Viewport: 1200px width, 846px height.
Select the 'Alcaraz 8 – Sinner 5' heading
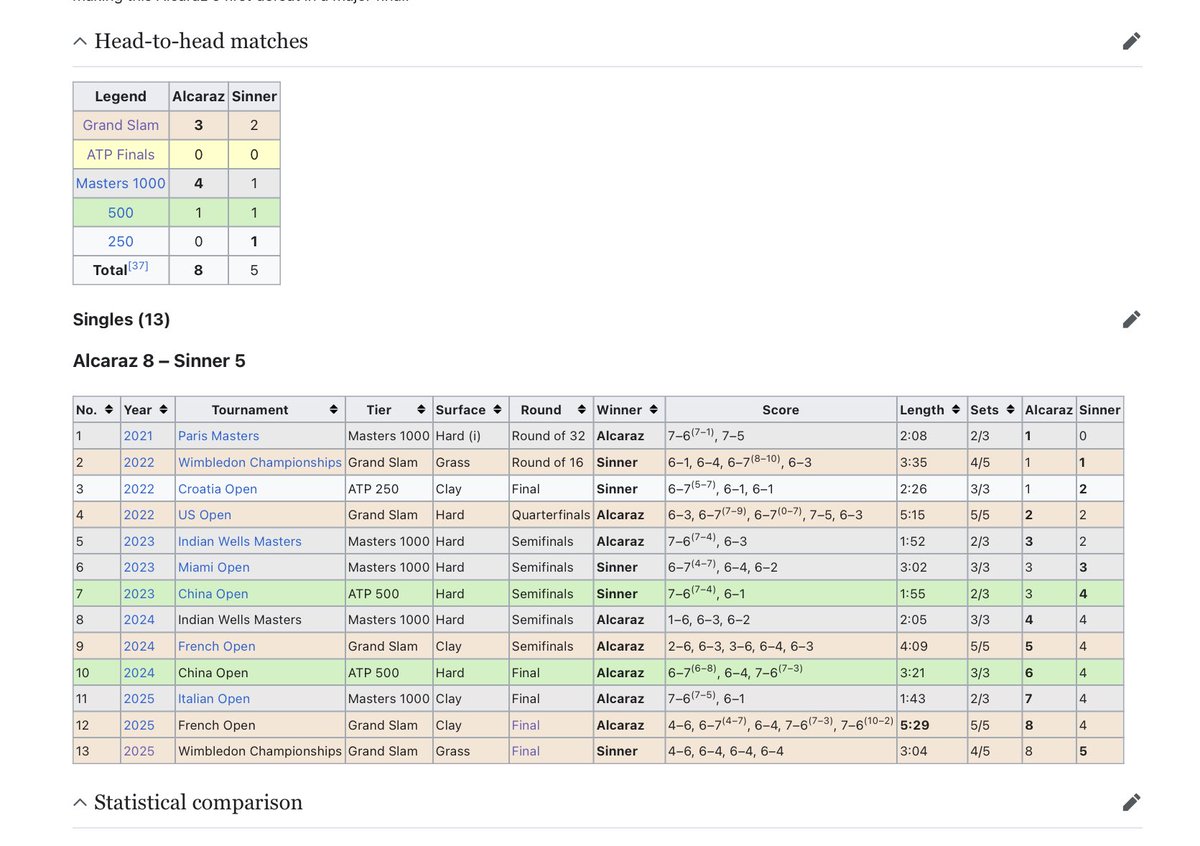(x=159, y=361)
